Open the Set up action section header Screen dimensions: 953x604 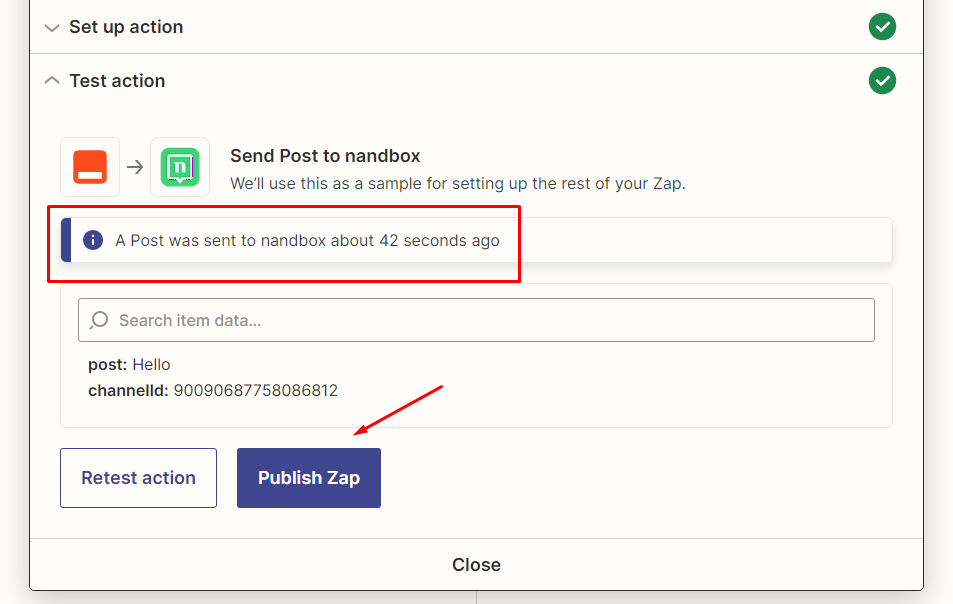pos(126,27)
